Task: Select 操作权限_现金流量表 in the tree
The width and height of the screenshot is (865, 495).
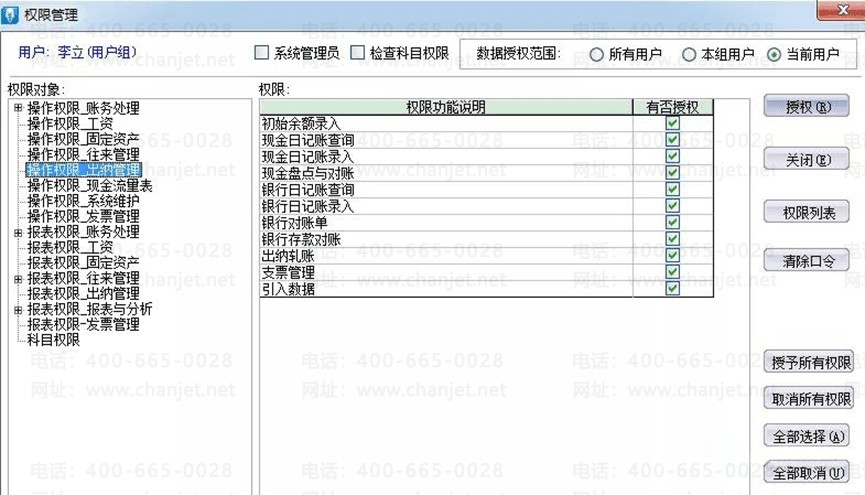Action: 90,186
